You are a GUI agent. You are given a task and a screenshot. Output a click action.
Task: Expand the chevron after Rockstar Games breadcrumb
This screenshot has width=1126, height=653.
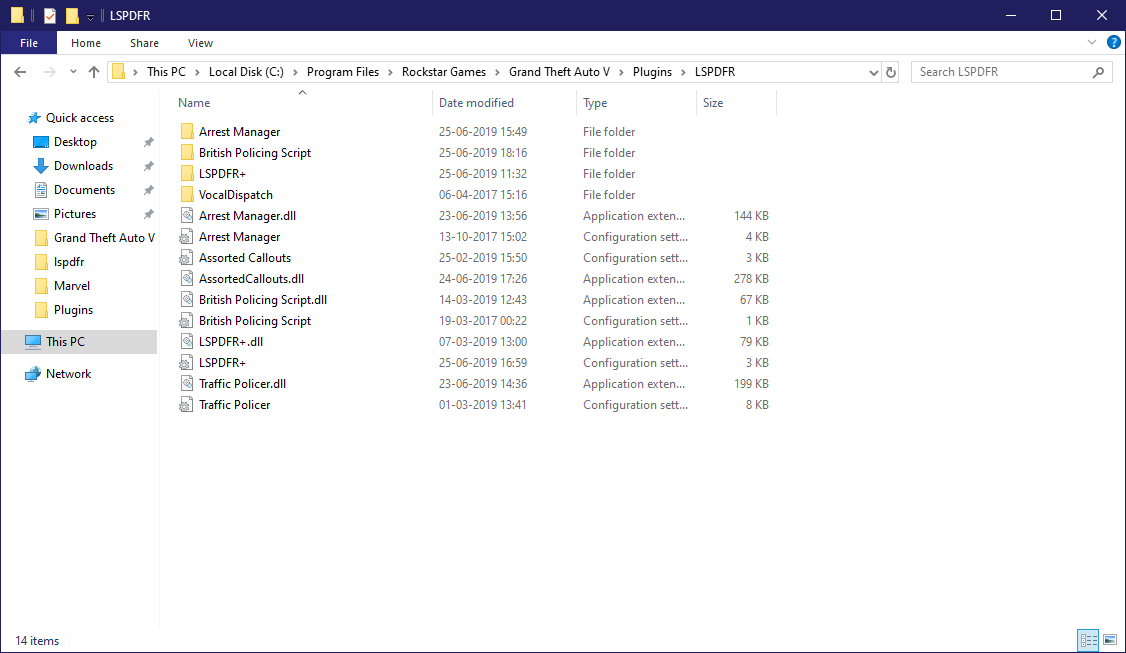pos(497,72)
